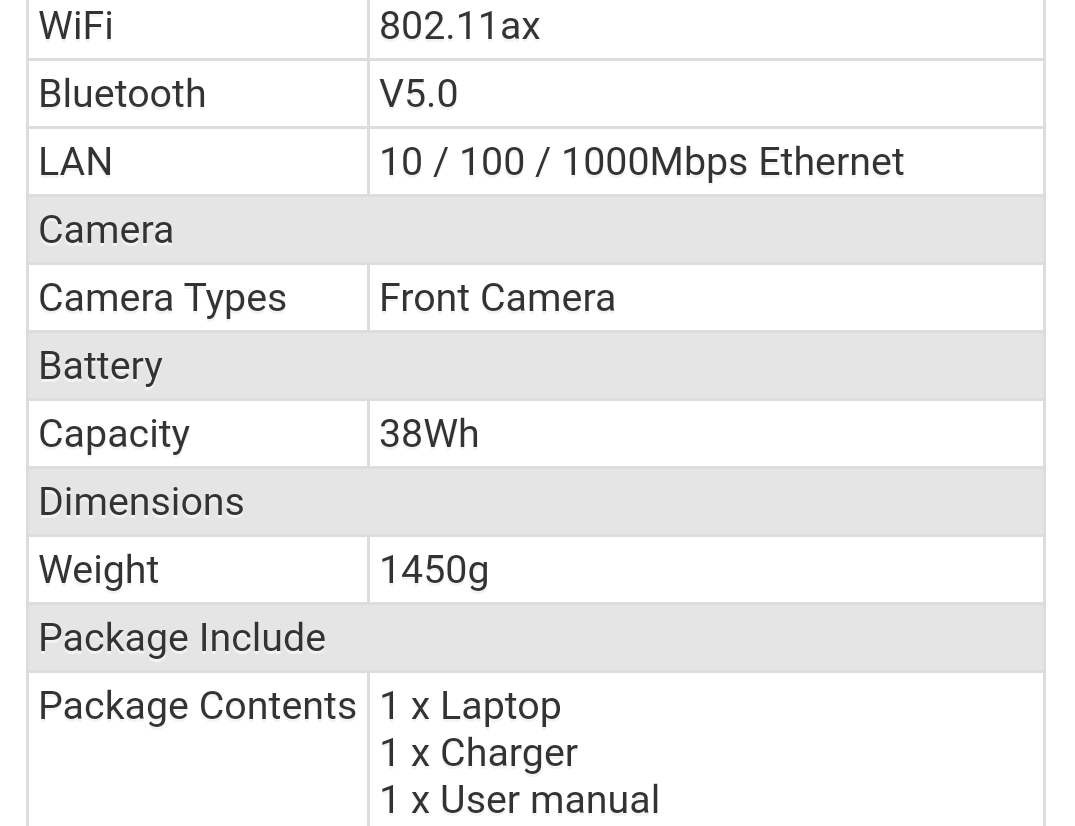Screen dimensions: 1075x826
Task: Select the Camera Types label
Action: click(162, 298)
